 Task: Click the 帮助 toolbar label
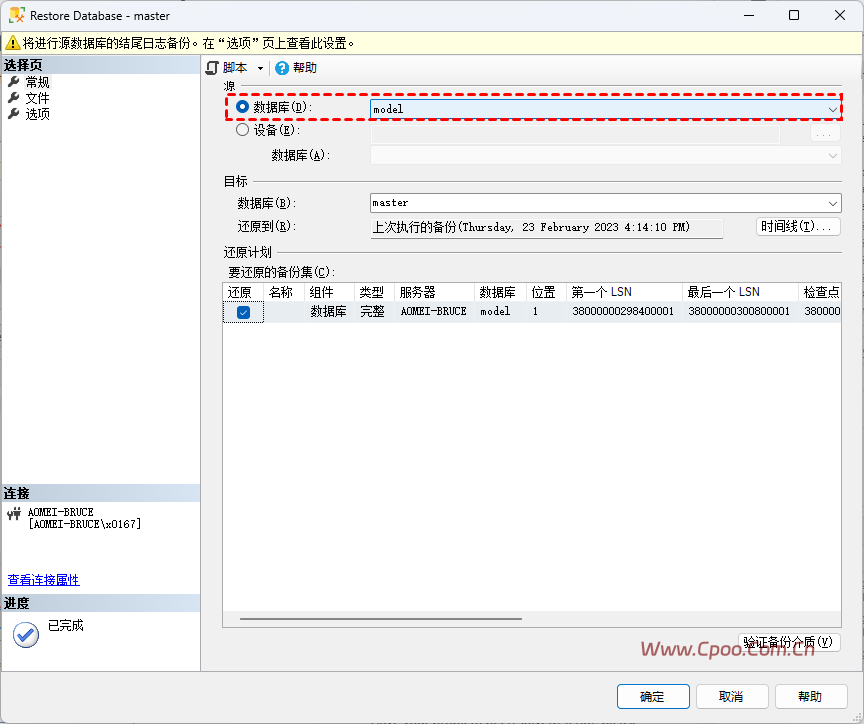[x=305, y=68]
